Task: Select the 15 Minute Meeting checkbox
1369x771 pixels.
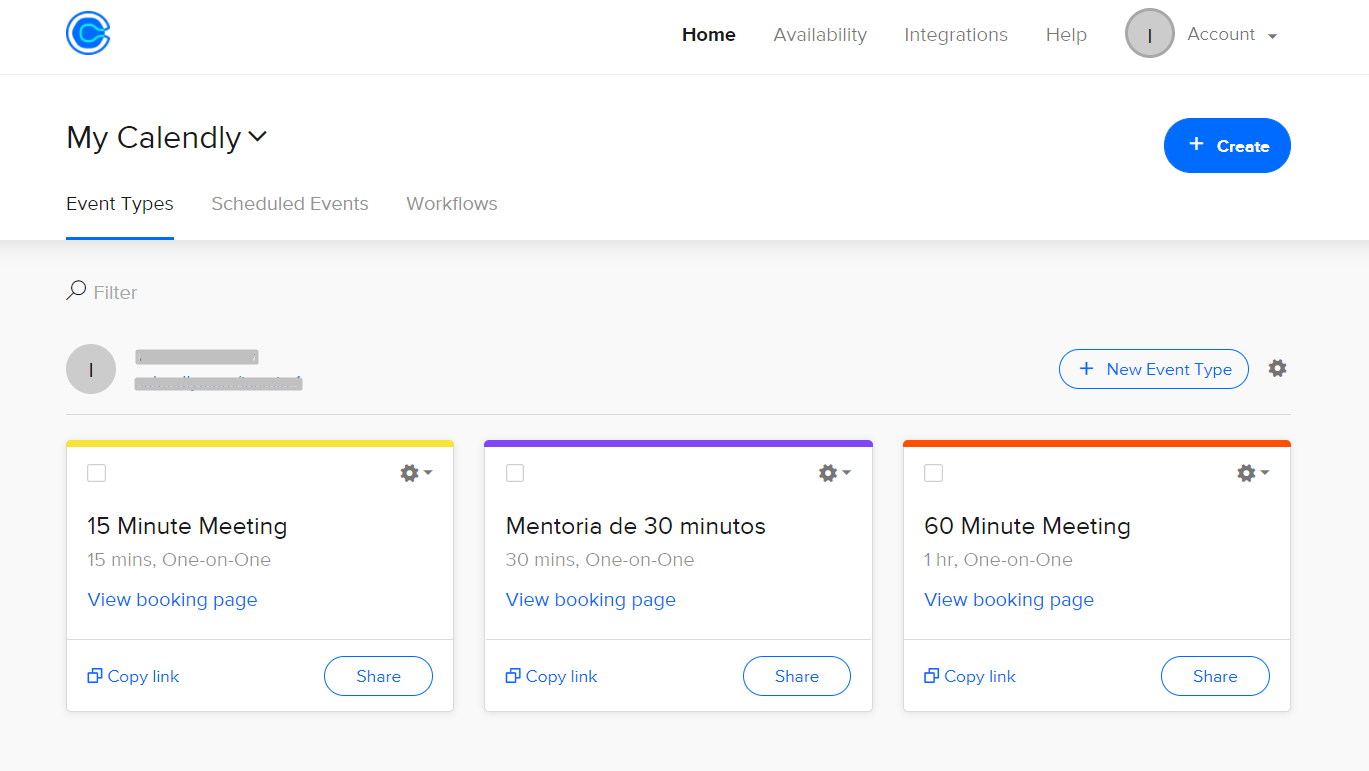Action: click(96, 473)
